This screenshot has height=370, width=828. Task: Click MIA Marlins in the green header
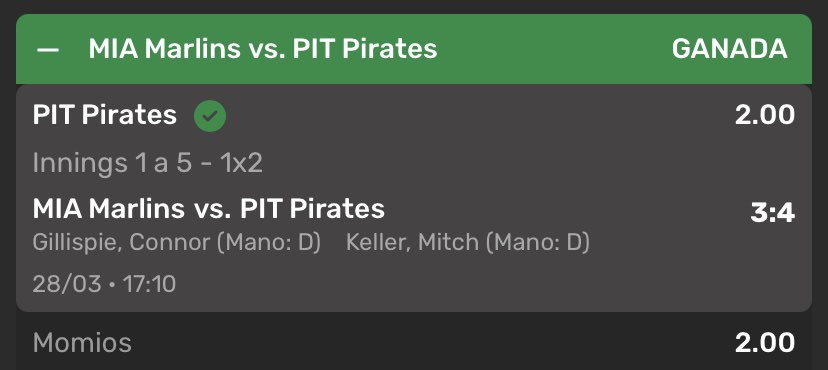click(164, 49)
